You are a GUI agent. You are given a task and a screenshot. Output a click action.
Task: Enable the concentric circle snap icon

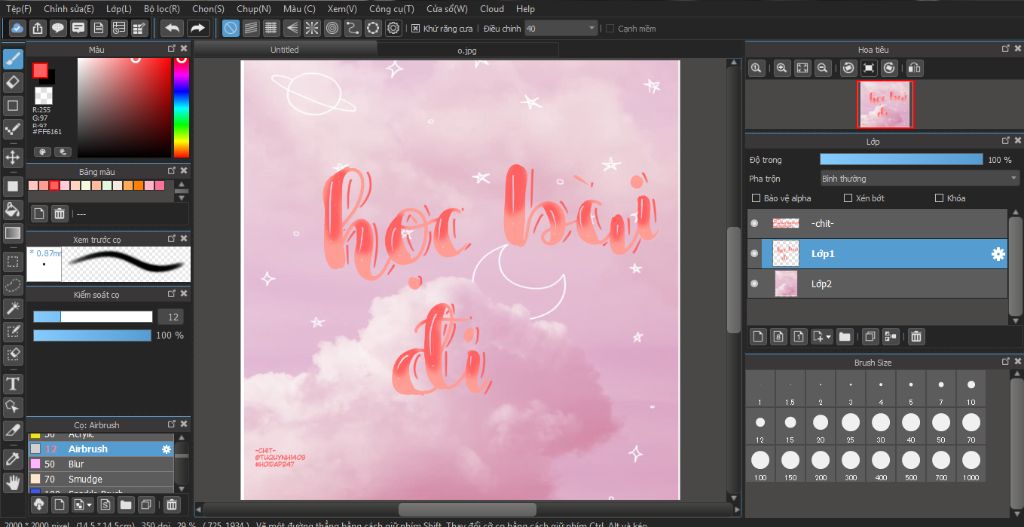[332, 28]
